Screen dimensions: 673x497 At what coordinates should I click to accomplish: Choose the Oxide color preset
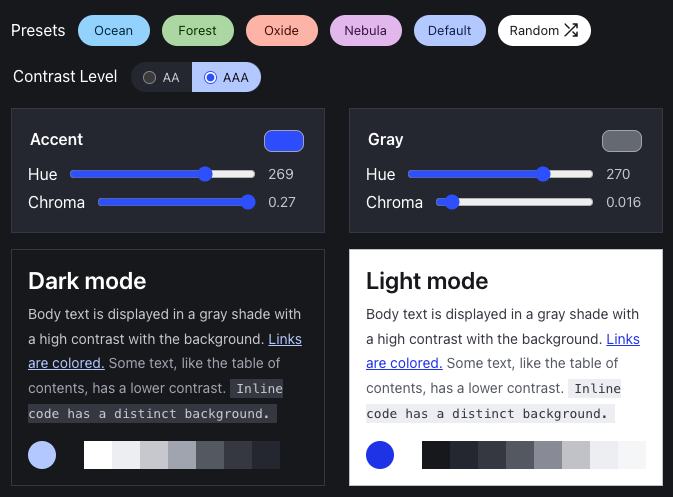tap(281, 31)
